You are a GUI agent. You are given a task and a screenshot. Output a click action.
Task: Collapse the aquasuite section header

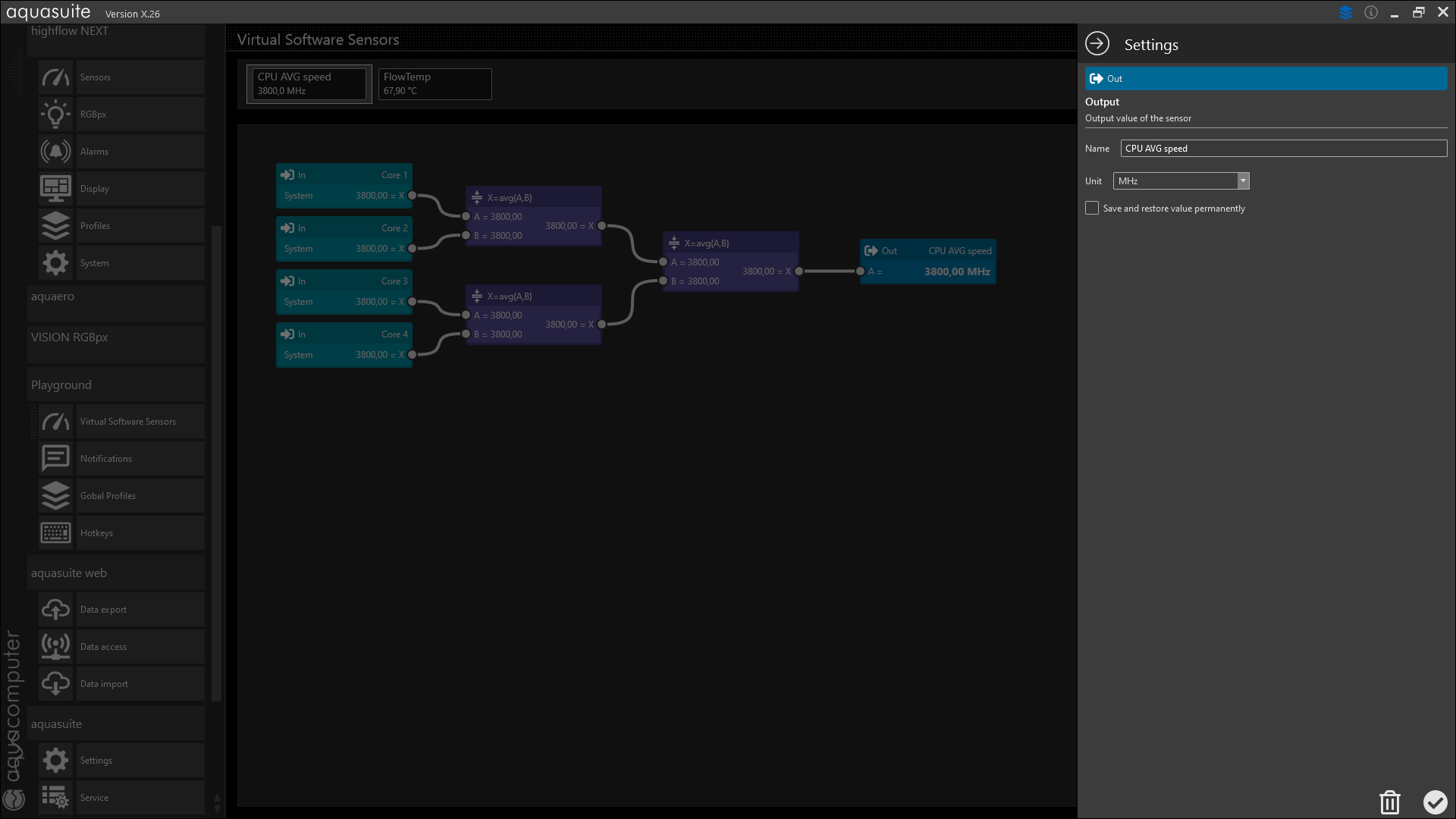click(x=116, y=724)
